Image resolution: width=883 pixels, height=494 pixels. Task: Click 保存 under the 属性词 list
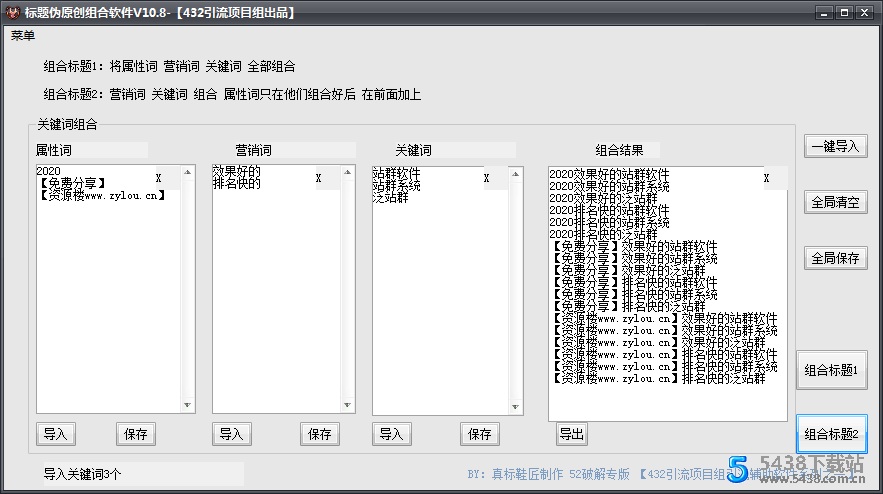pos(136,434)
